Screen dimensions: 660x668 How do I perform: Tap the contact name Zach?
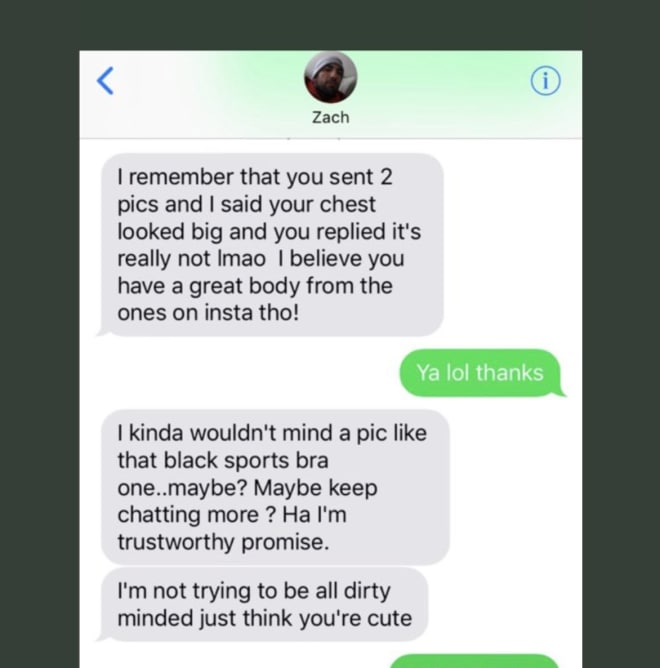pos(331,117)
